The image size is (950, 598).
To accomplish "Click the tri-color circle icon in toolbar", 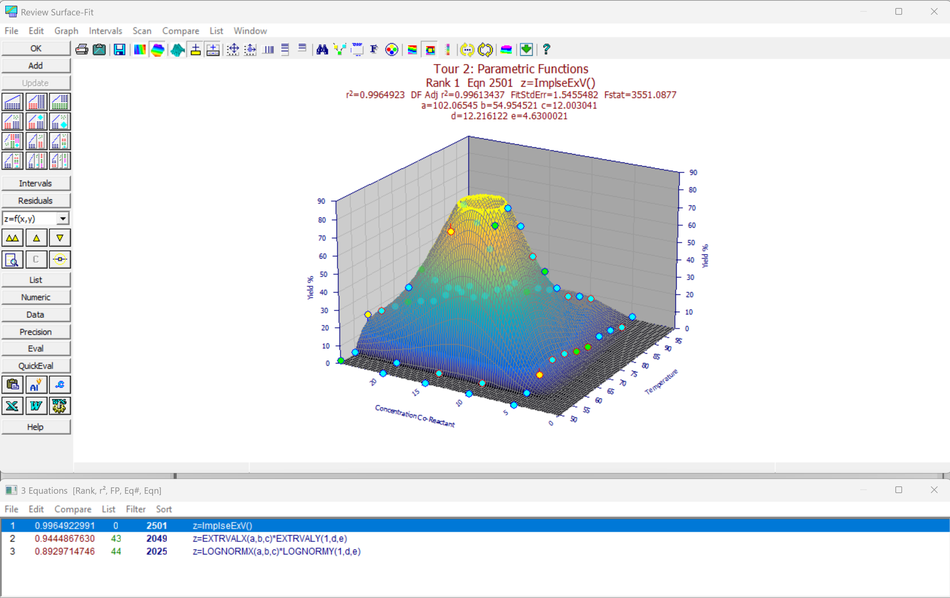I will 392,50.
